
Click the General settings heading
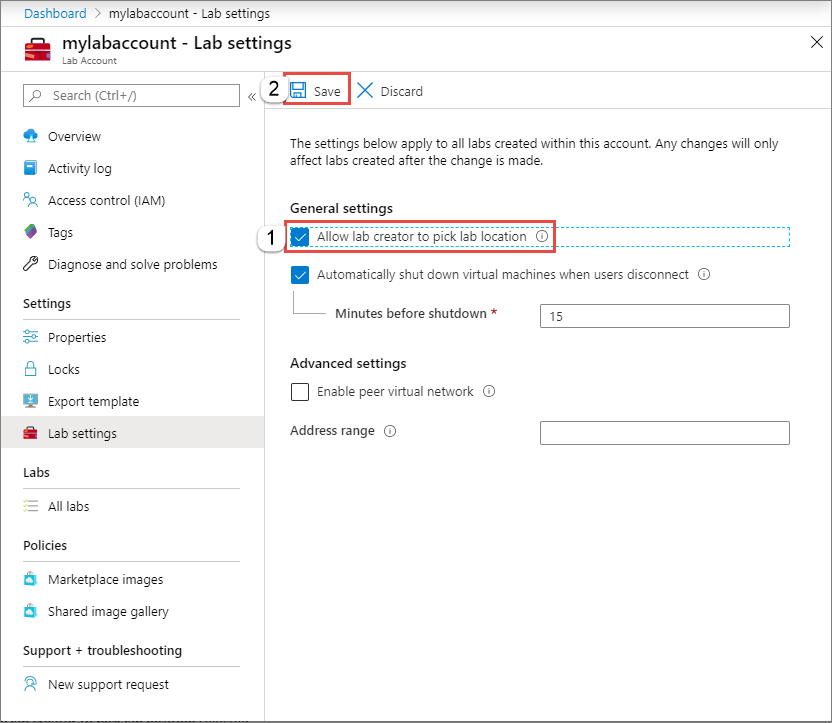click(x=341, y=208)
